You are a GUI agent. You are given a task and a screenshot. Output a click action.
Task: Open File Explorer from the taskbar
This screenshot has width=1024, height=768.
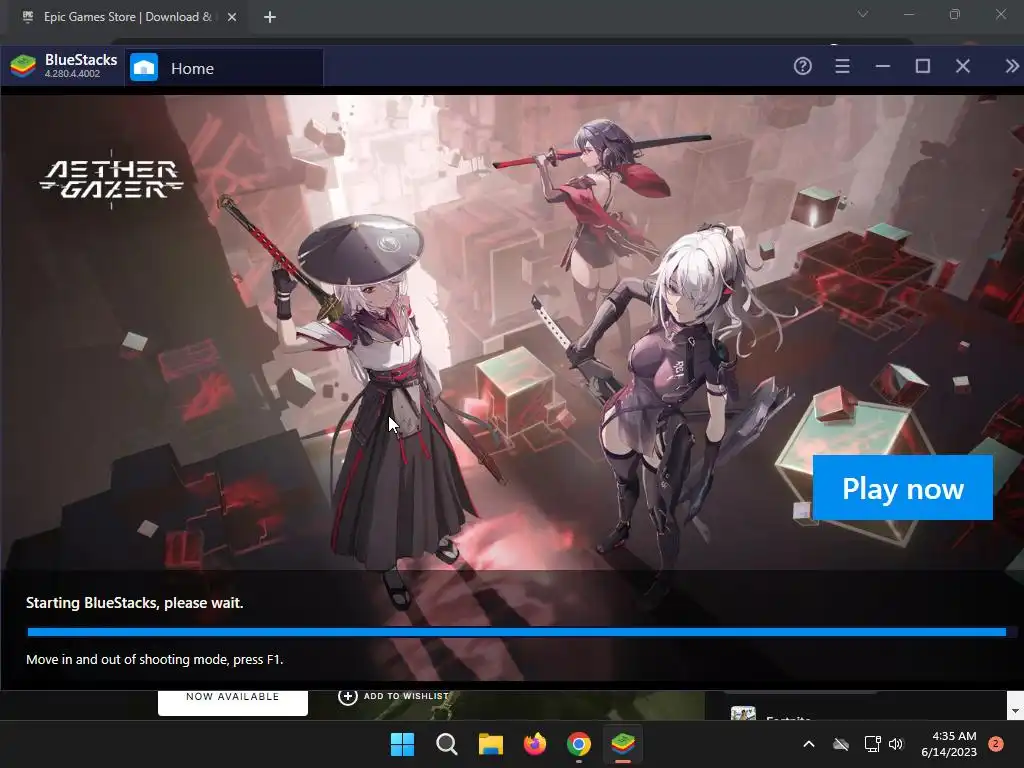point(490,744)
